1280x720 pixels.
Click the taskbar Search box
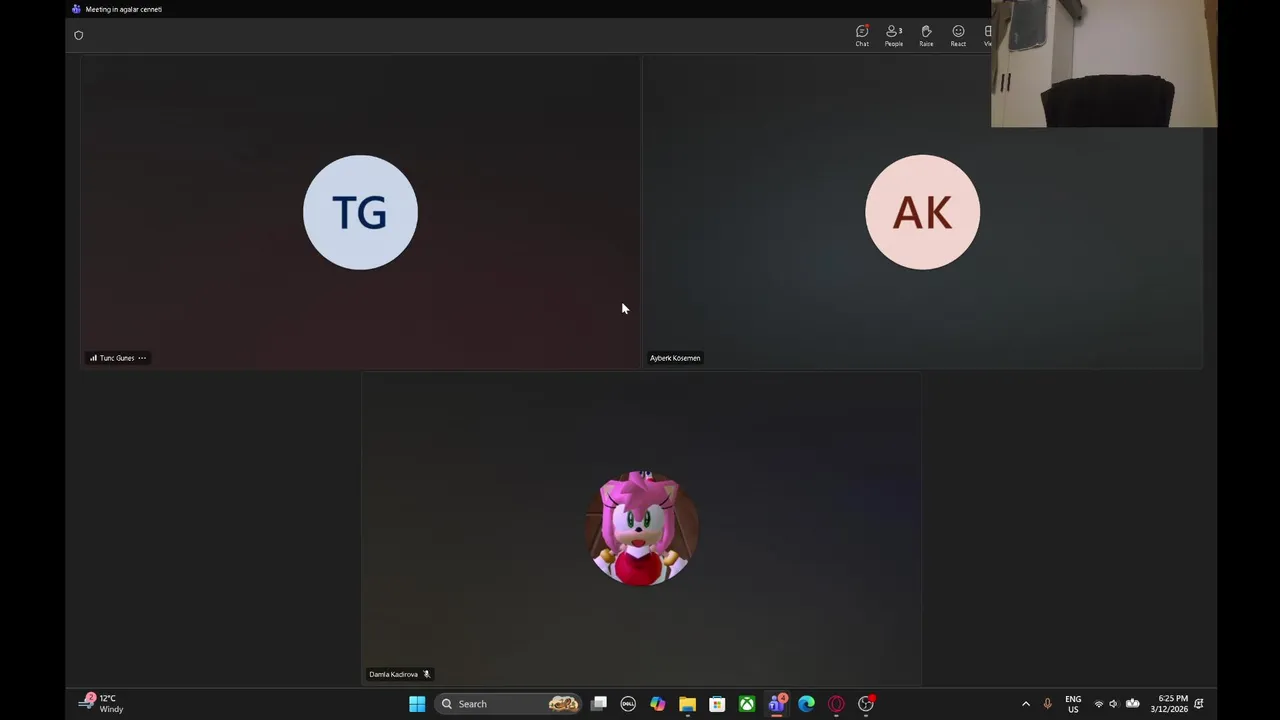509,704
